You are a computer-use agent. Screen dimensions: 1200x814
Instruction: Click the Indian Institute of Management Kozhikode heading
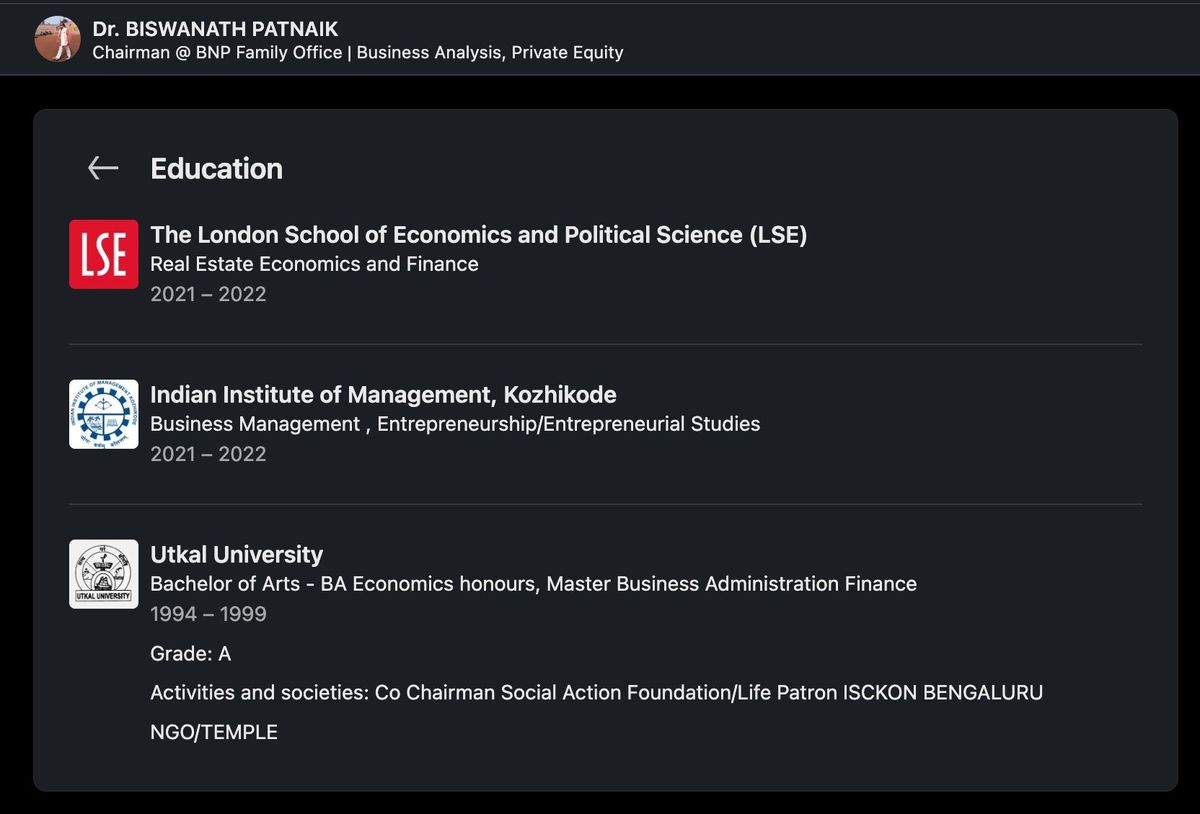(383, 394)
